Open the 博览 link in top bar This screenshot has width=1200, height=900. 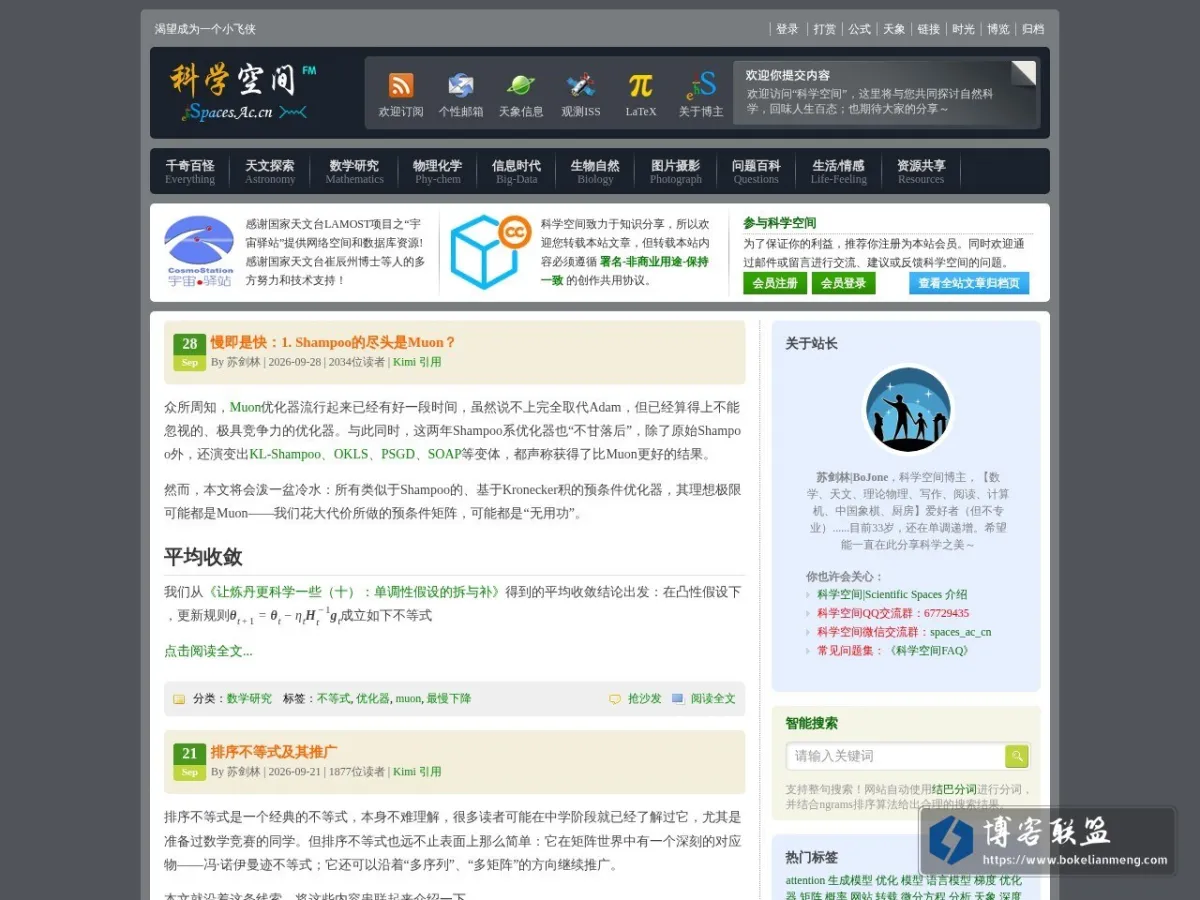[x=998, y=29]
